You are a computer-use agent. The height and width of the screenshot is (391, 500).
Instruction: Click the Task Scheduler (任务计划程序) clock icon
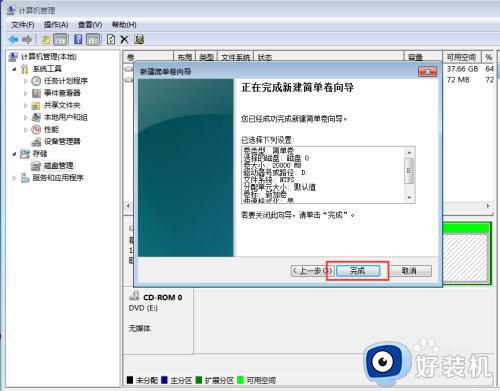pos(36,81)
